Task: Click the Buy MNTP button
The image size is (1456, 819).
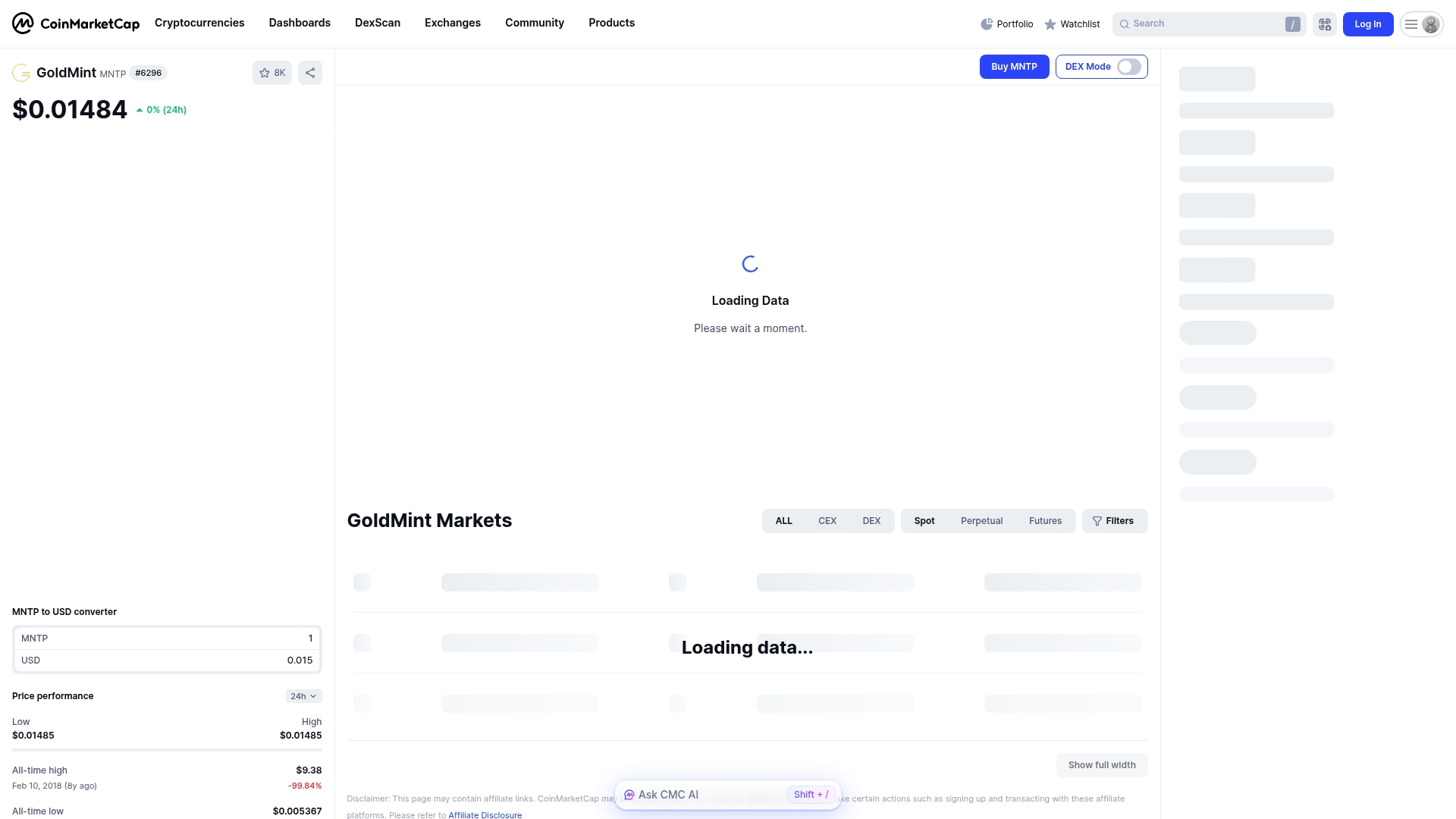Action: coord(1014,67)
